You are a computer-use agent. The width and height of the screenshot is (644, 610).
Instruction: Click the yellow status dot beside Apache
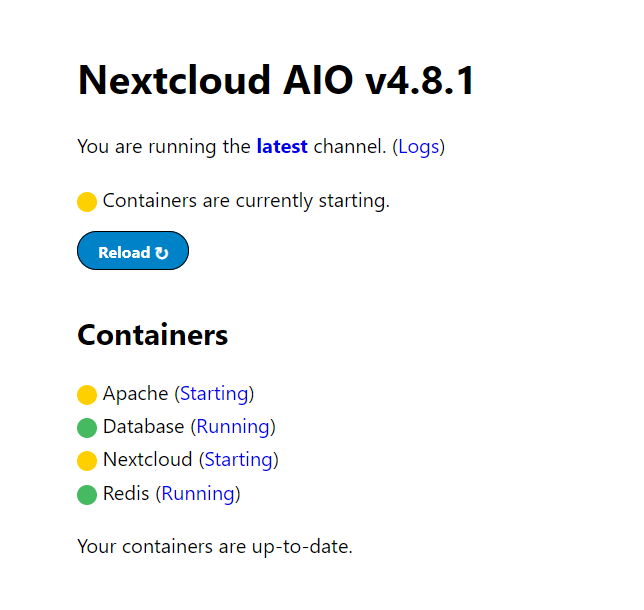[x=87, y=394]
